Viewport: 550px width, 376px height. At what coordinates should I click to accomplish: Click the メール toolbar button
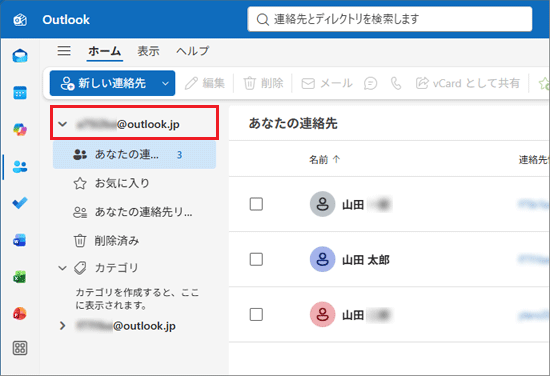point(327,83)
